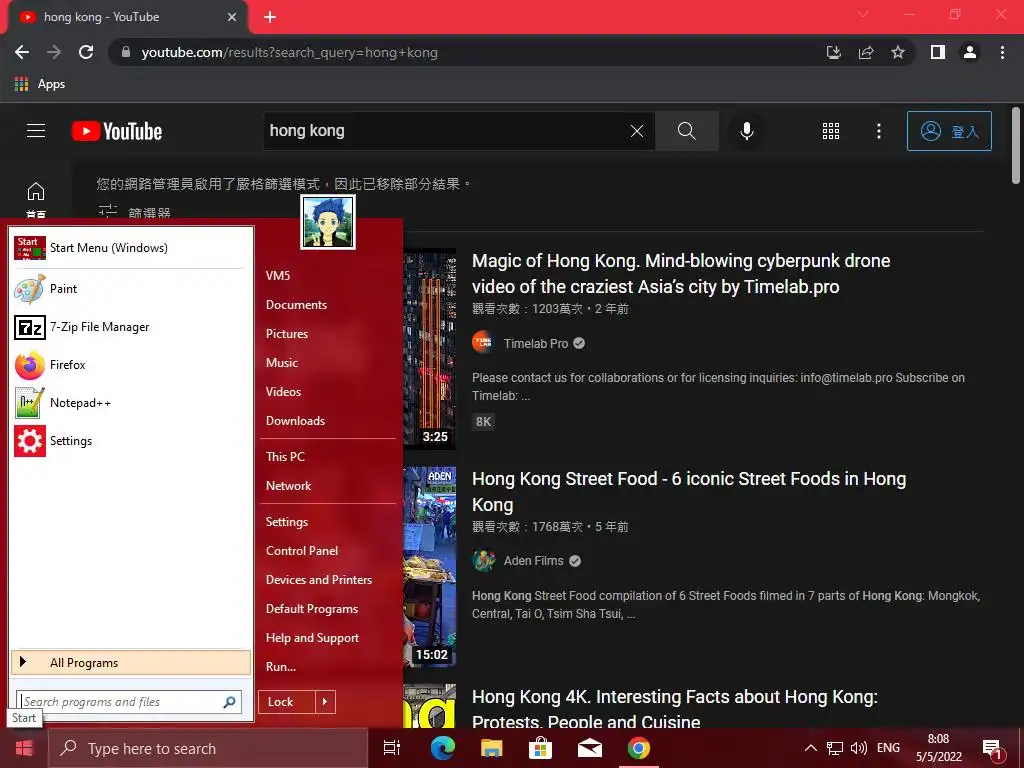Open Music folder link
The height and width of the screenshot is (768, 1024).
[281, 363]
